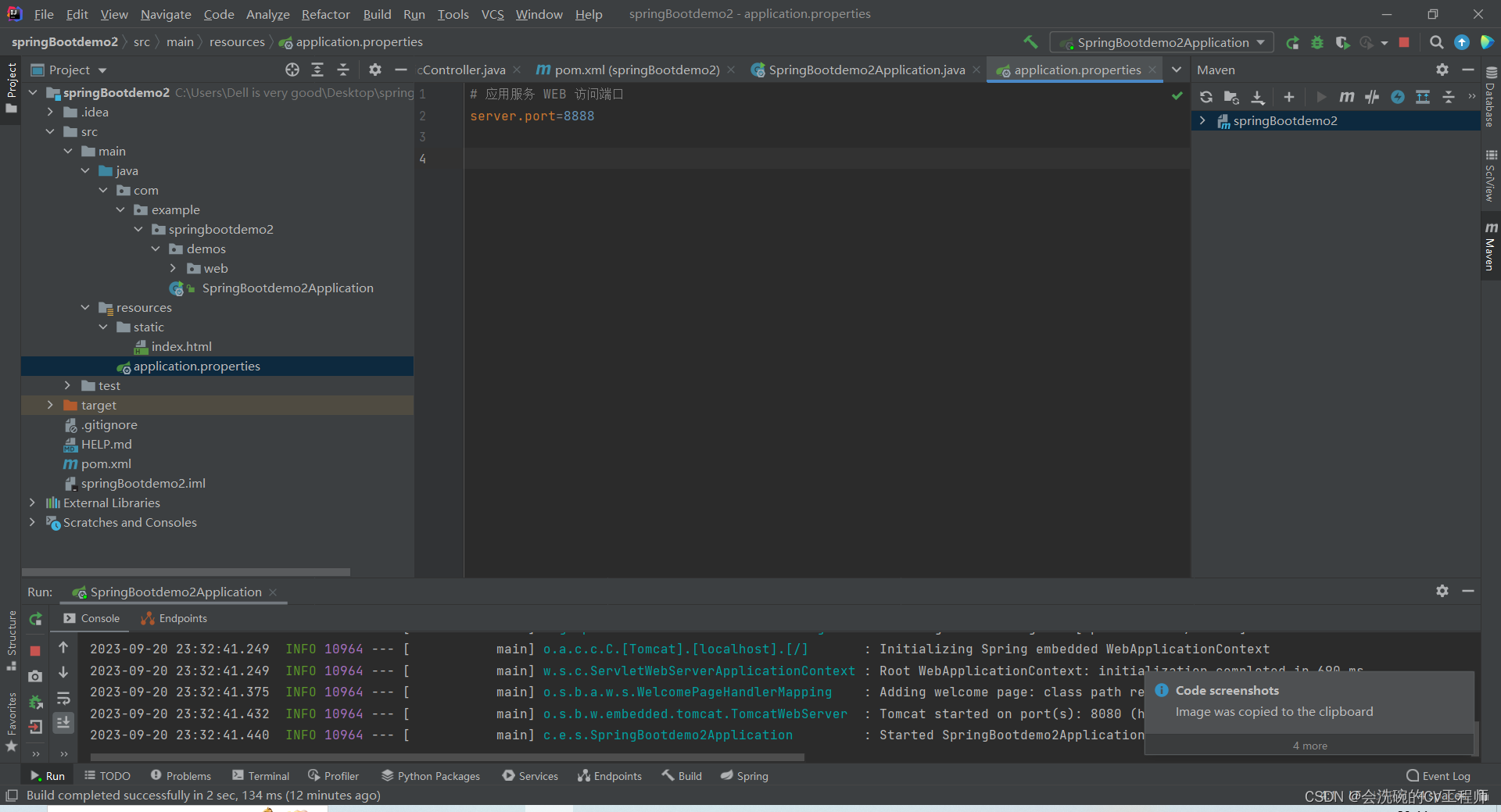Open Database side tool window
Screen dimensions: 1501x812
1491,98
